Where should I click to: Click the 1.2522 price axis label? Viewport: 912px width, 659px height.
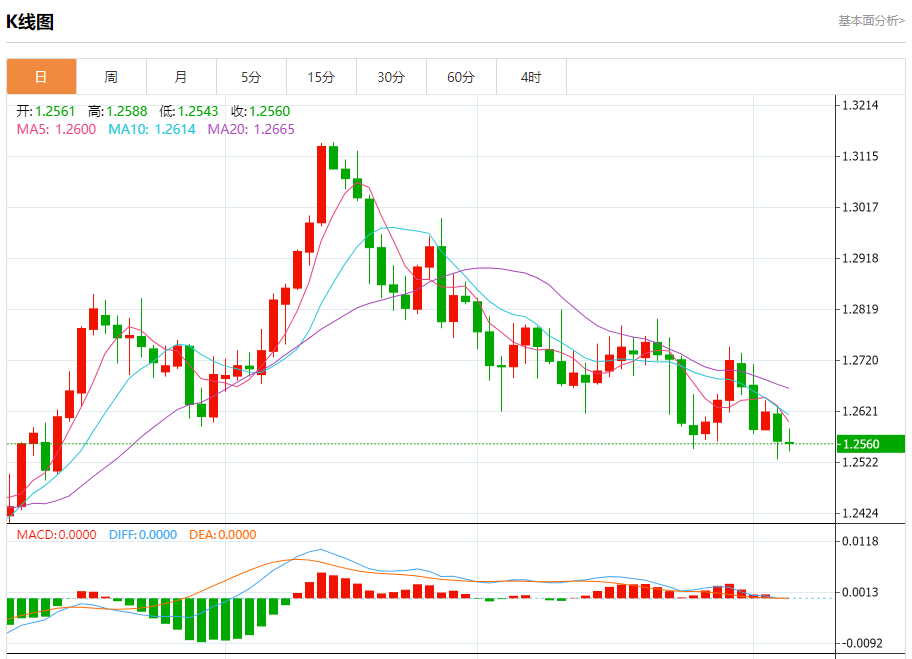pos(860,462)
